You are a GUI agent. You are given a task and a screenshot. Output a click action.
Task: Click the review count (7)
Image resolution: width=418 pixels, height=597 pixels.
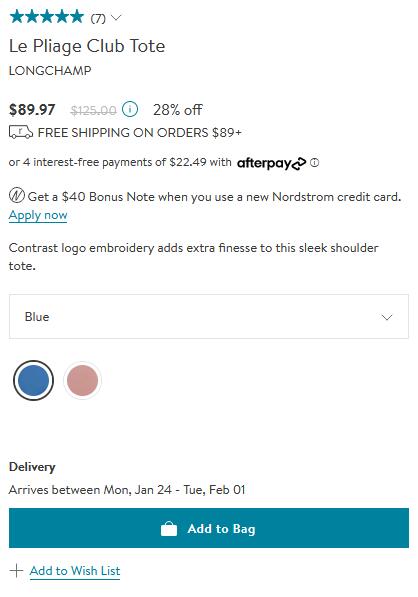coord(98,18)
